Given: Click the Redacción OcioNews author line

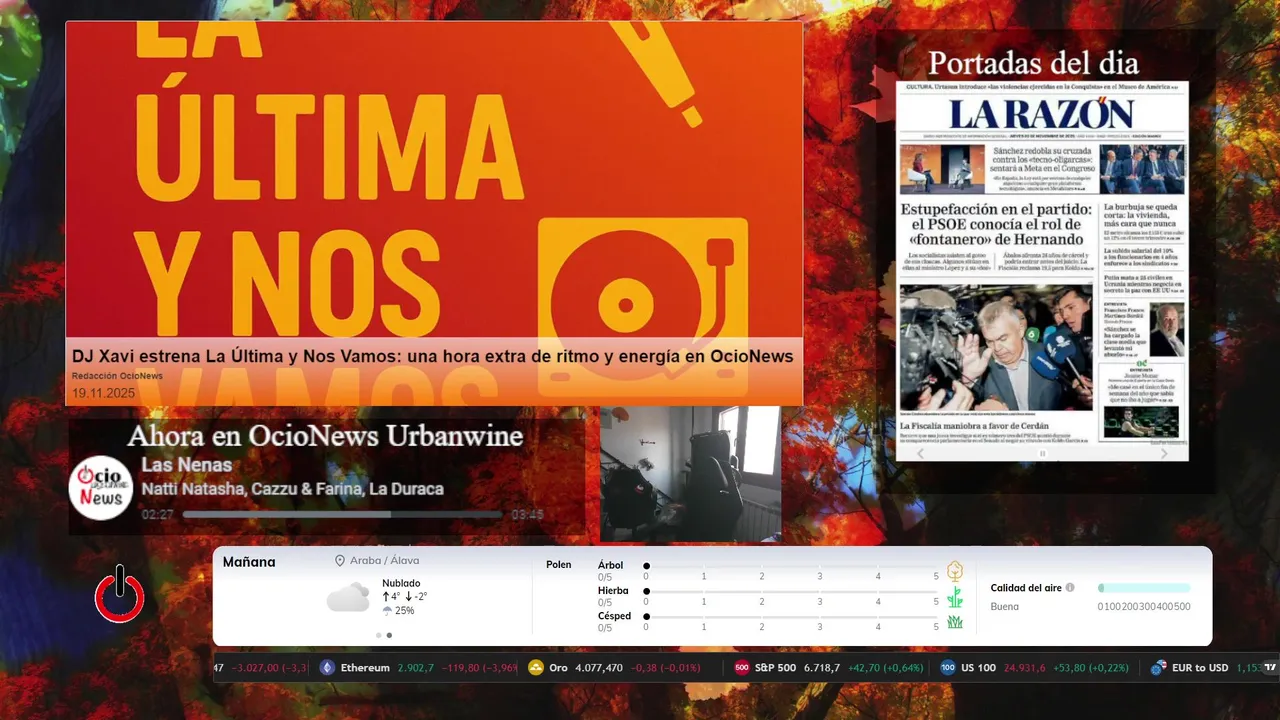Looking at the screenshot, I should tap(117, 376).
